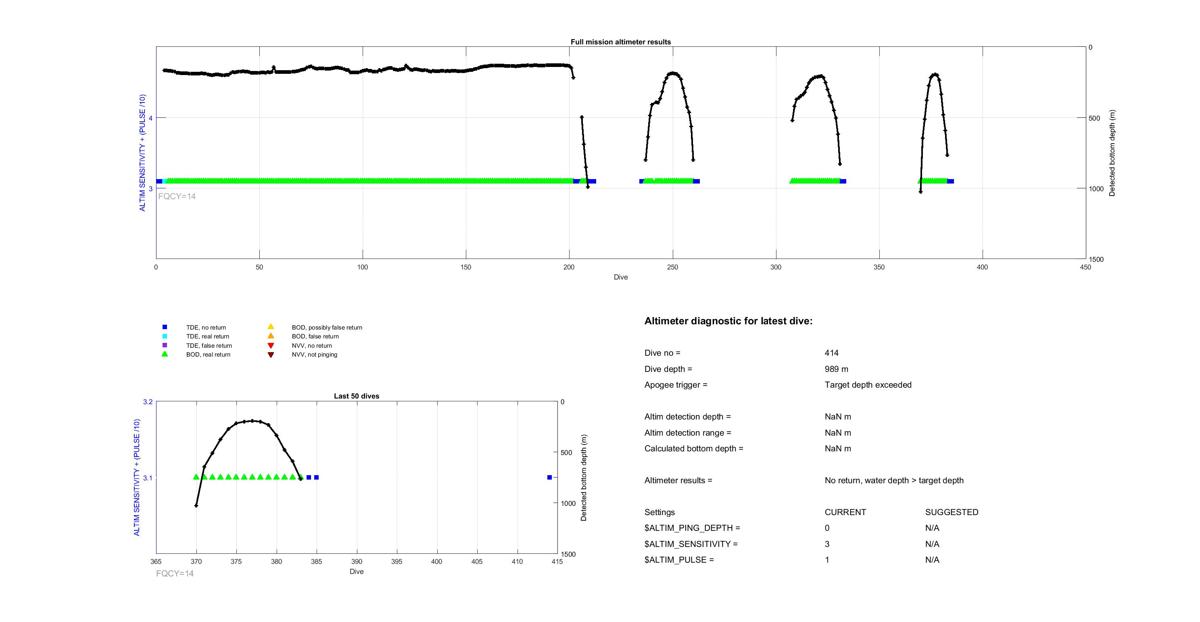Click the 'Dive' x-axis label of the full mission plot

coord(621,277)
